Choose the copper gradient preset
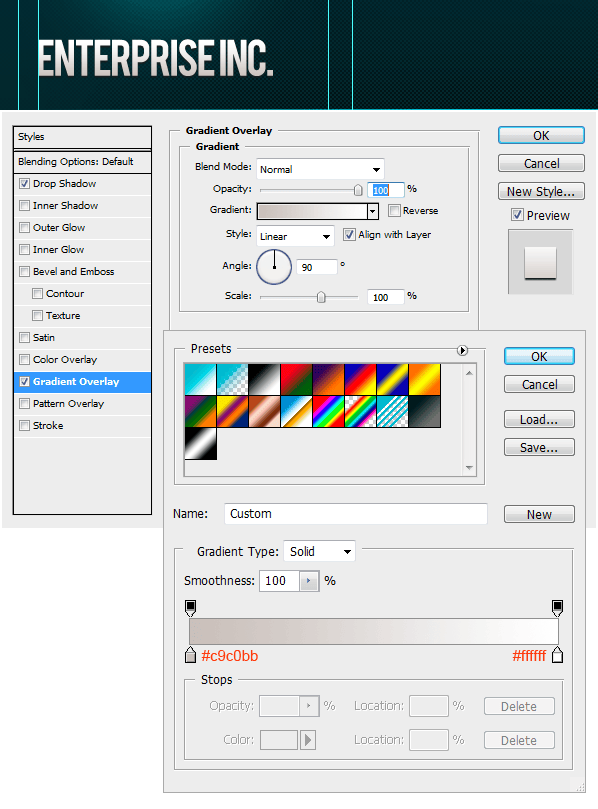Image resolution: width=598 pixels, height=809 pixels. [264, 411]
